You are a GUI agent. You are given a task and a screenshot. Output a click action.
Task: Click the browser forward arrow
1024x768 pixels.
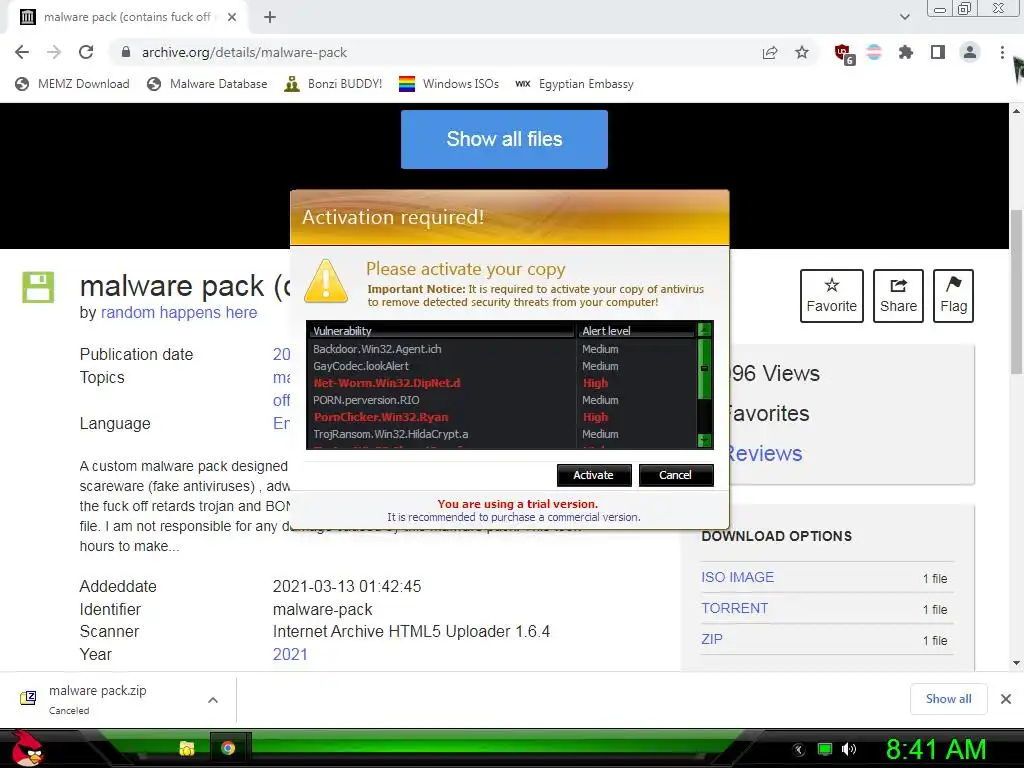[x=54, y=52]
